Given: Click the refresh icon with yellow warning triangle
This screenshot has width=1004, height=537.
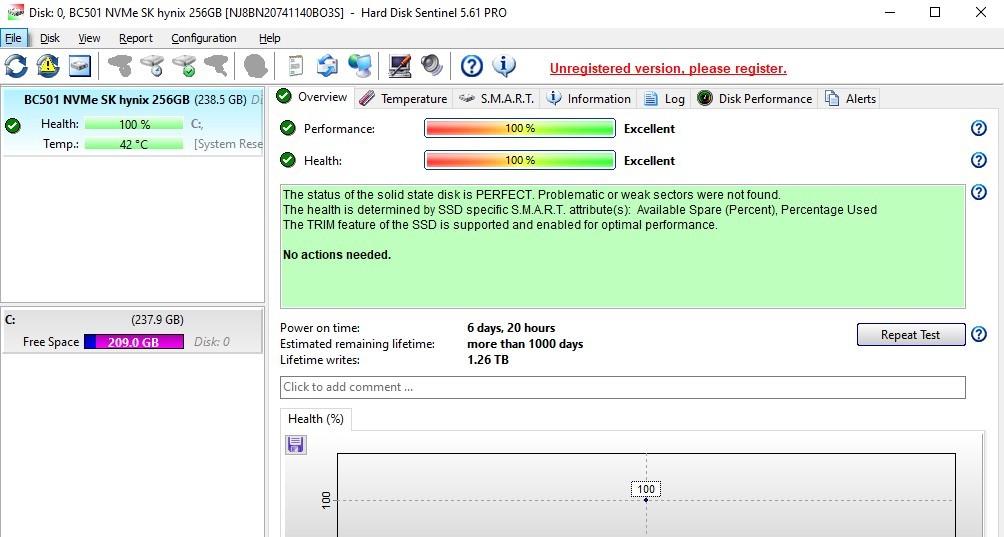Looking at the screenshot, I should [48, 65].
